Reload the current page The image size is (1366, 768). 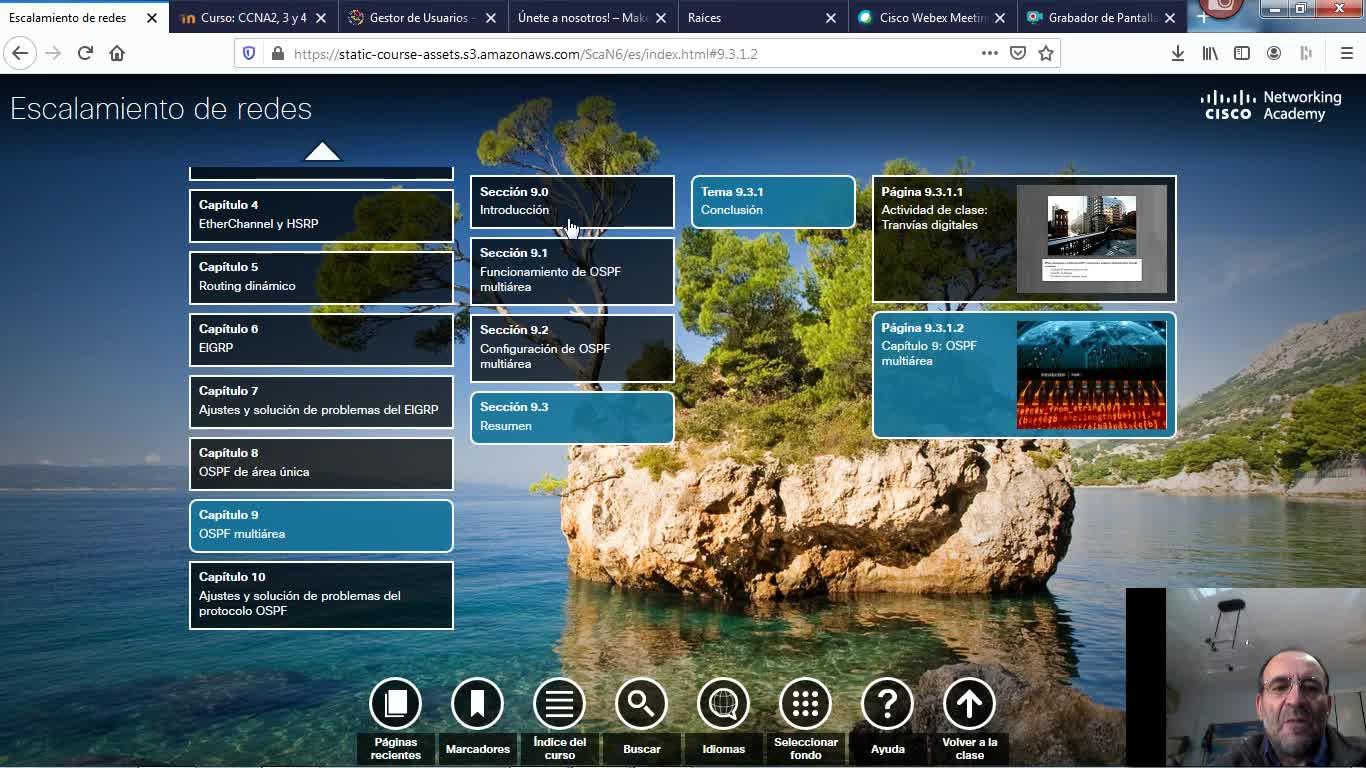[85, 54]
